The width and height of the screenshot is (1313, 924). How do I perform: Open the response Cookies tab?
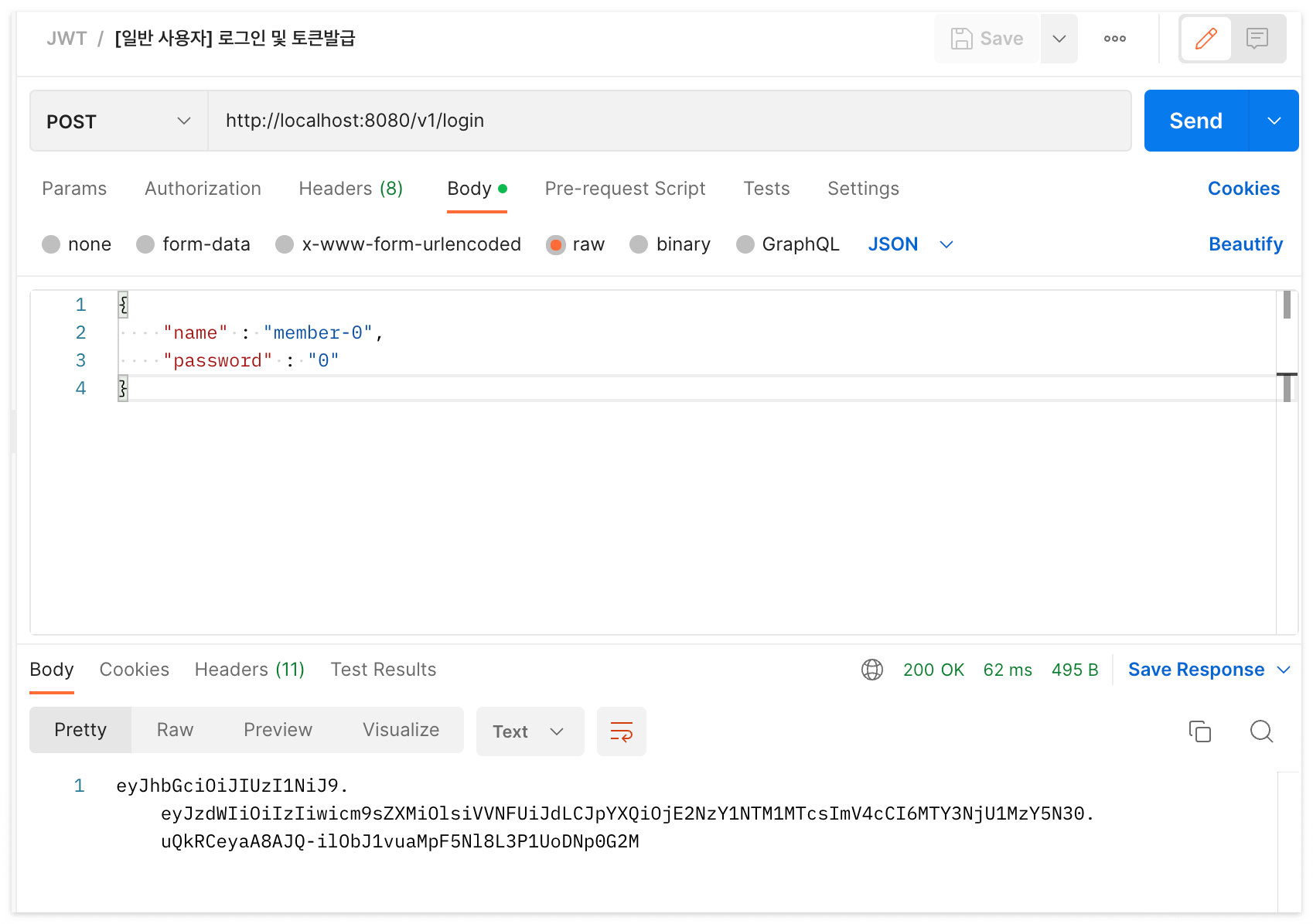click(x=135, y=670)
